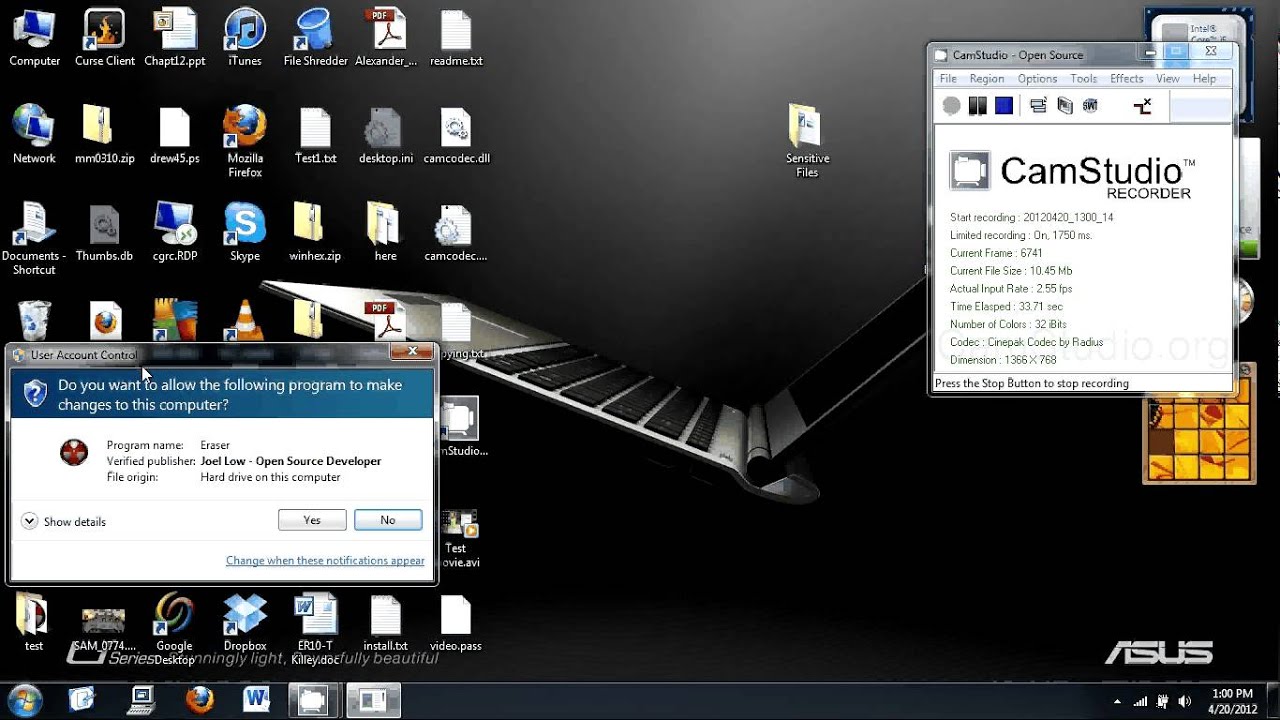
Task: Select the 'test' folder icon
Action: [x=34, y=622]
